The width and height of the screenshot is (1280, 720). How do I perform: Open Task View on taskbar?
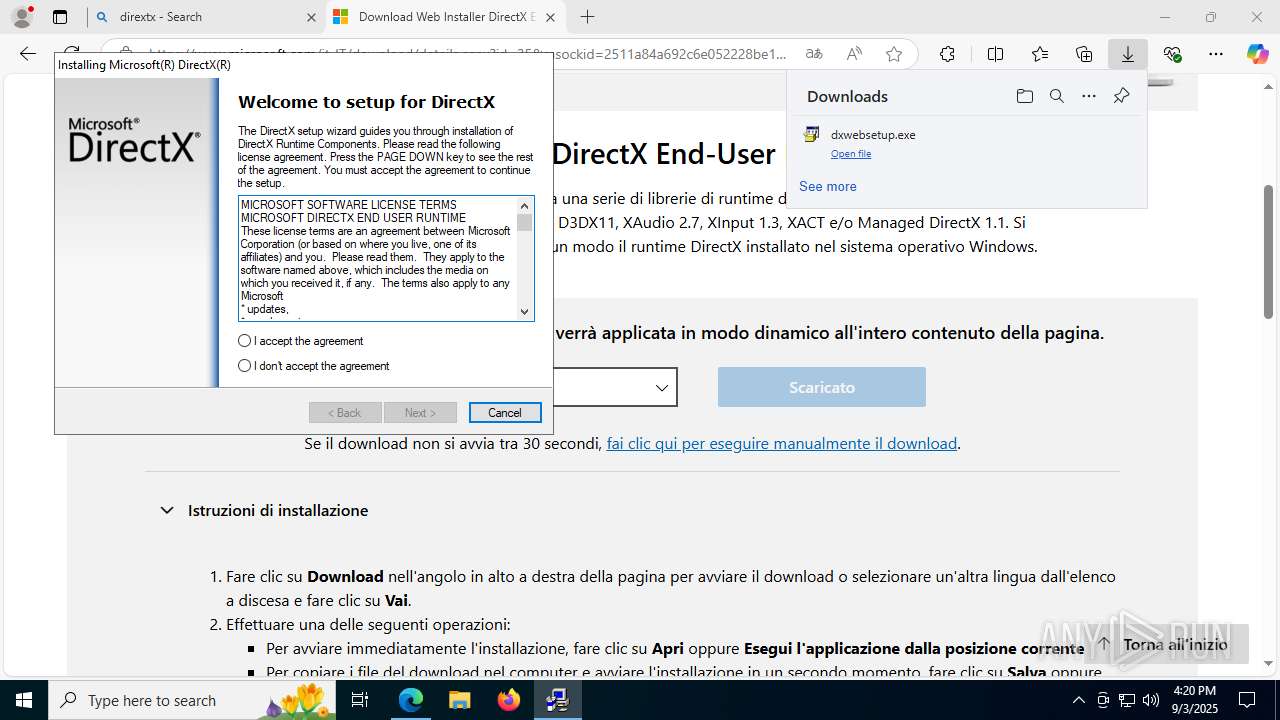(x=361, y=700)
